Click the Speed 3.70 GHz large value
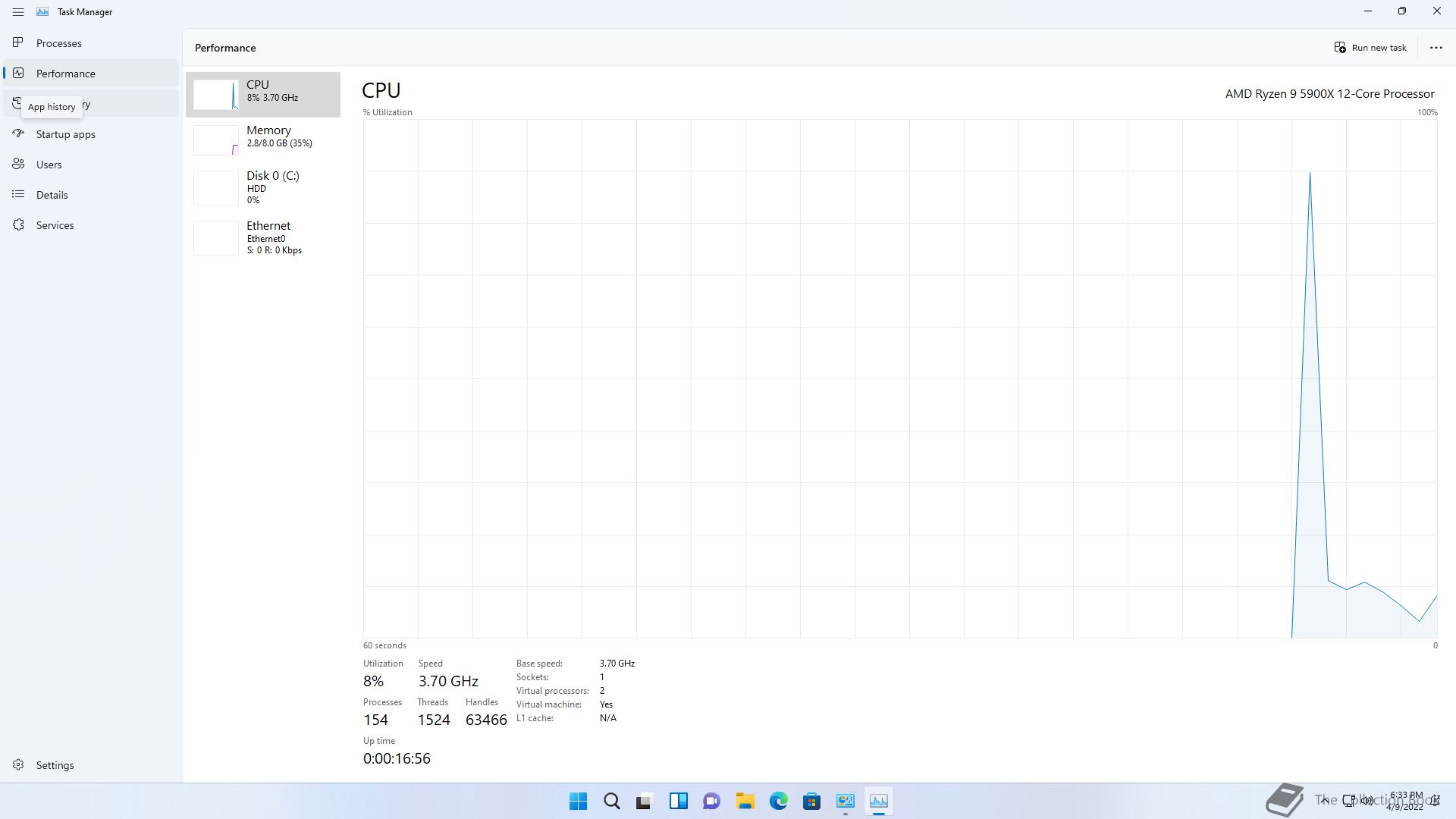Screen dimensions: 1456x819 coord(448,681)
